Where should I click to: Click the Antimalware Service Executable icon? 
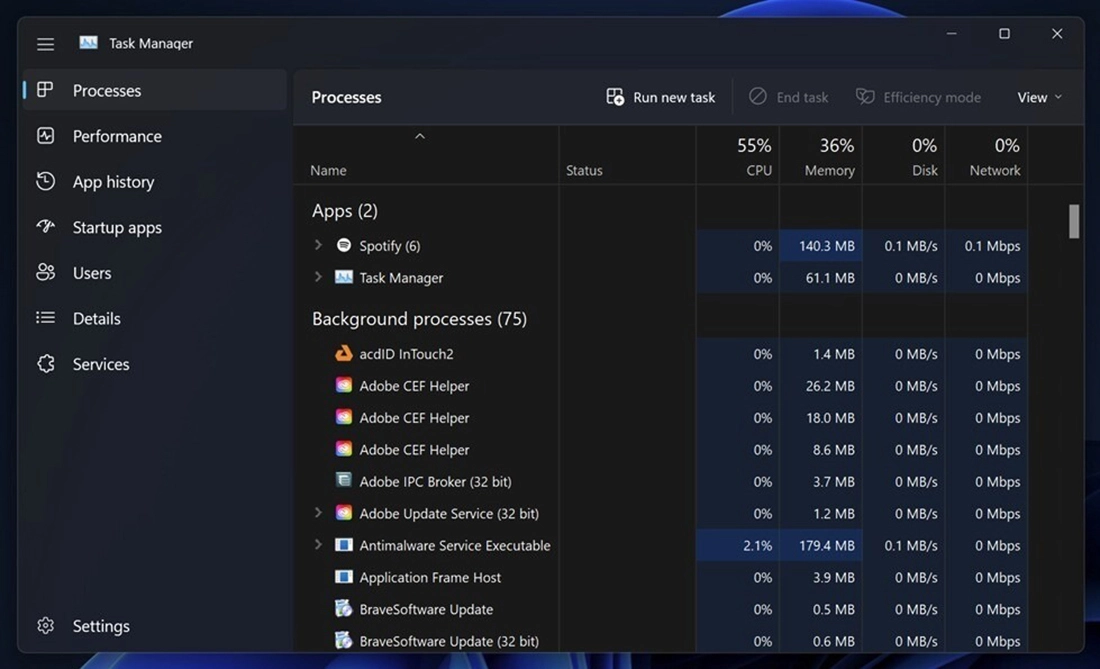tap(344, 545)
